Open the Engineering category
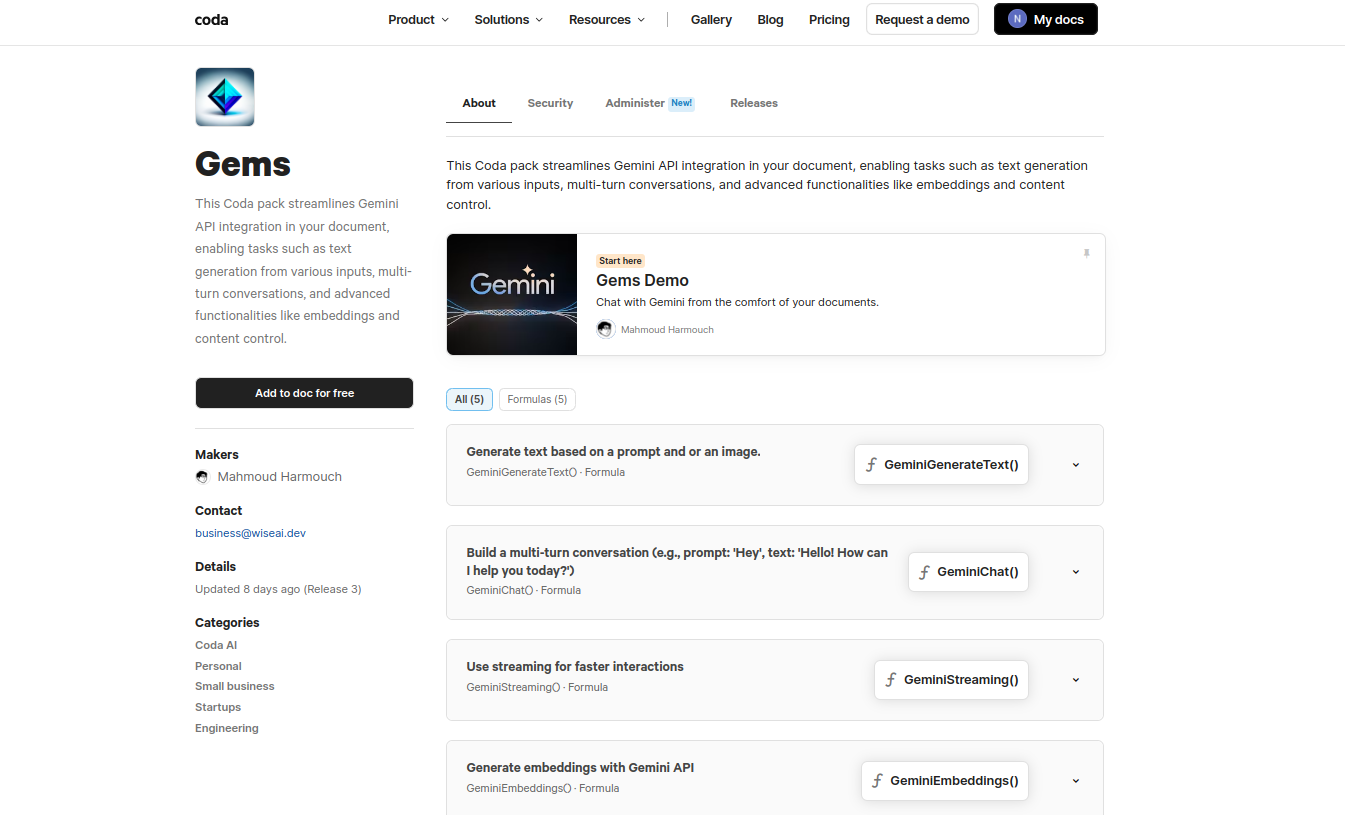The height and width of the screenshot is (815, 1345). pyautogui.click(x=227, y=728)
